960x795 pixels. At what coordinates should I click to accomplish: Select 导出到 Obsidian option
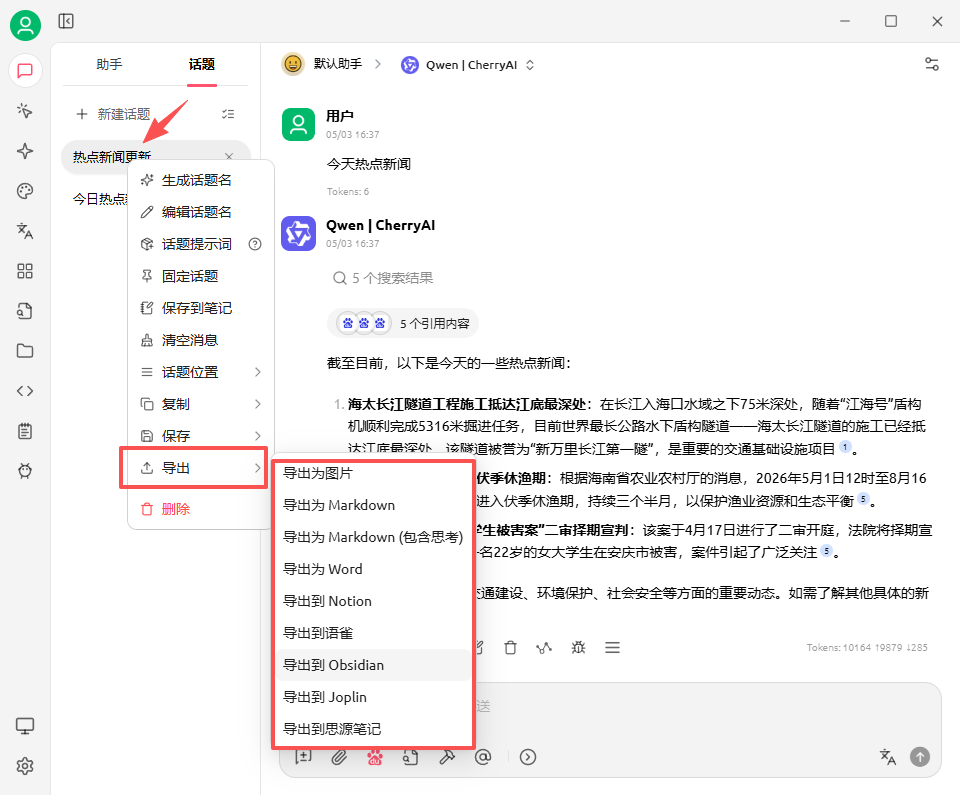373,665
